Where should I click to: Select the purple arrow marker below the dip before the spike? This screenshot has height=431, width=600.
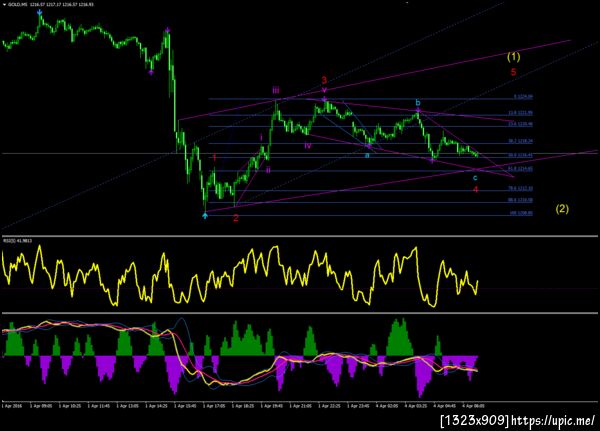(151, 72)
